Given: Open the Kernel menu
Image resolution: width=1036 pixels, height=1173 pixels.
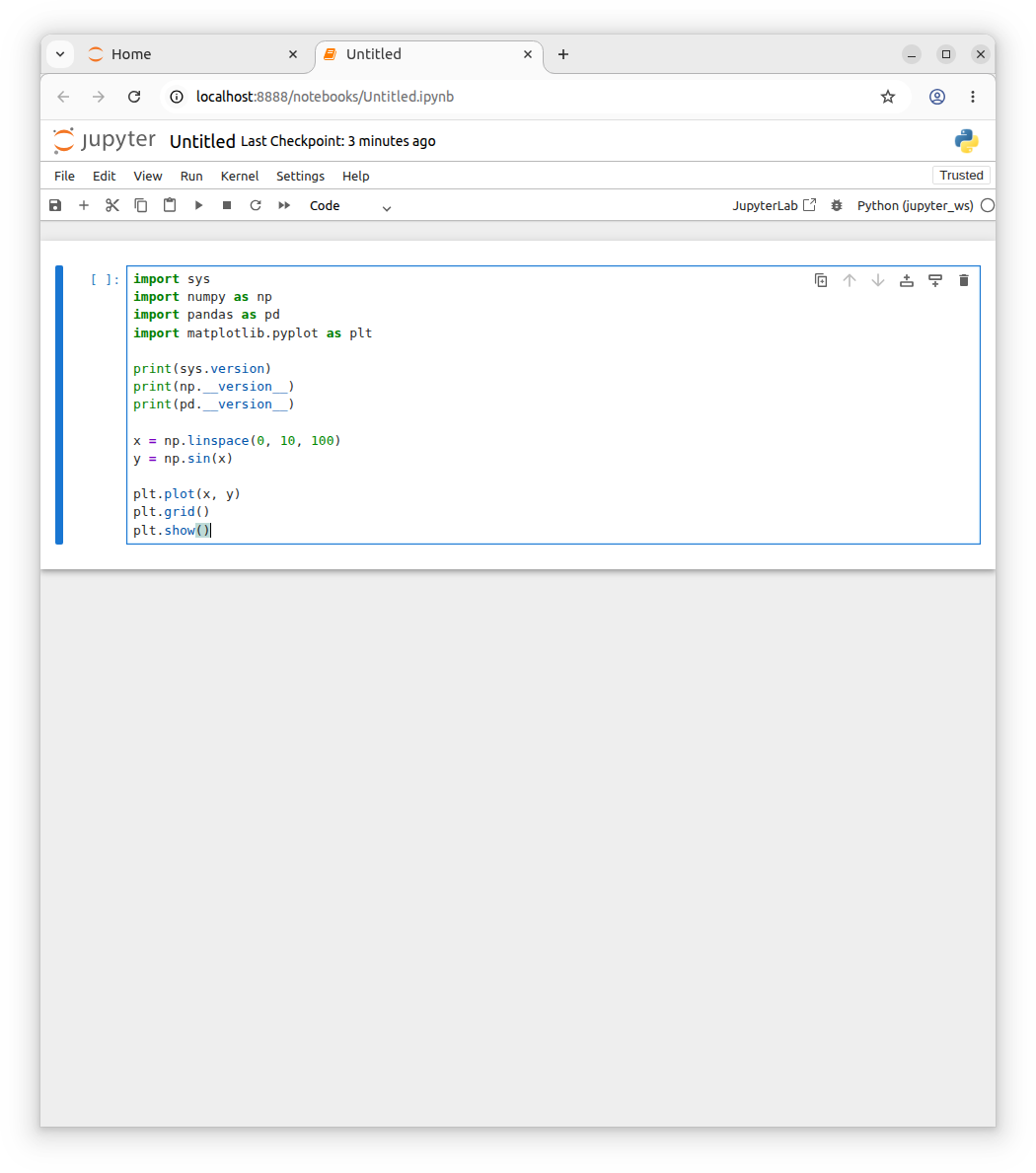Looking at the screenshot, I should click(x=240, y=176).
